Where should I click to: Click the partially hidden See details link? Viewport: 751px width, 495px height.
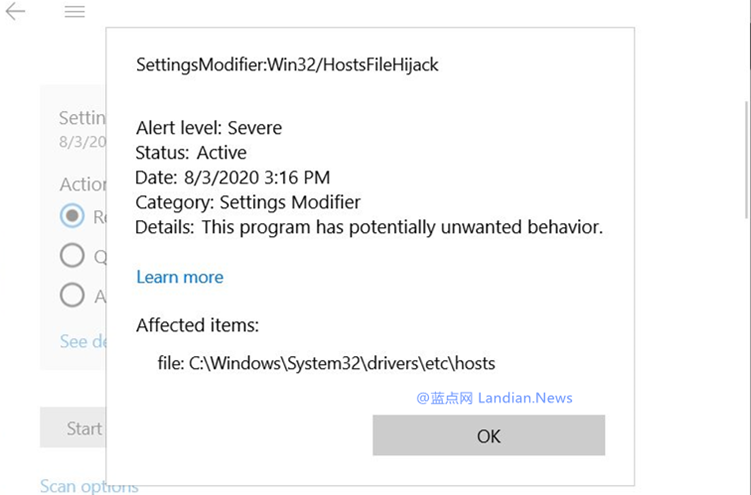click(83, 341)
